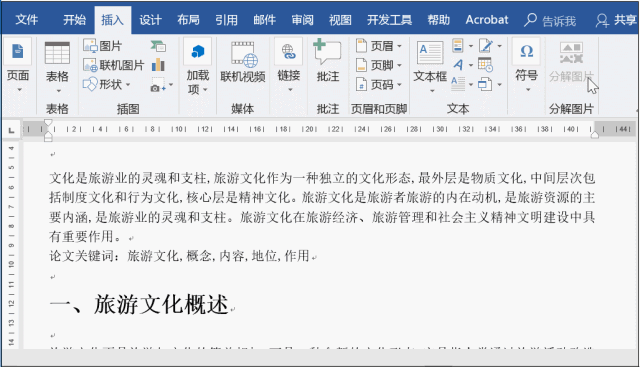Open the 页面 (Pages) button
The height and width of the screenshot is (367, 640).
[x=18, y=65]
